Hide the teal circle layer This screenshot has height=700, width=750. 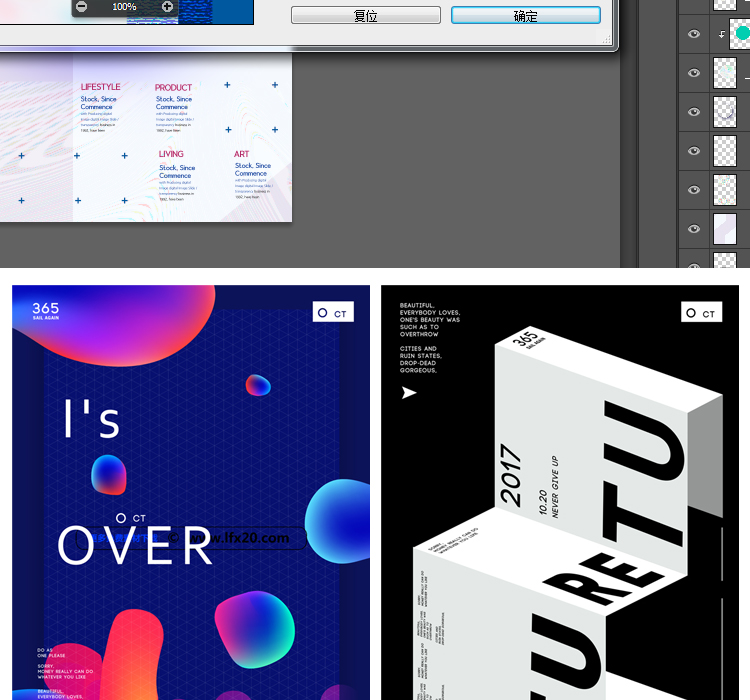pyautogui.click(x=694, y=35)
